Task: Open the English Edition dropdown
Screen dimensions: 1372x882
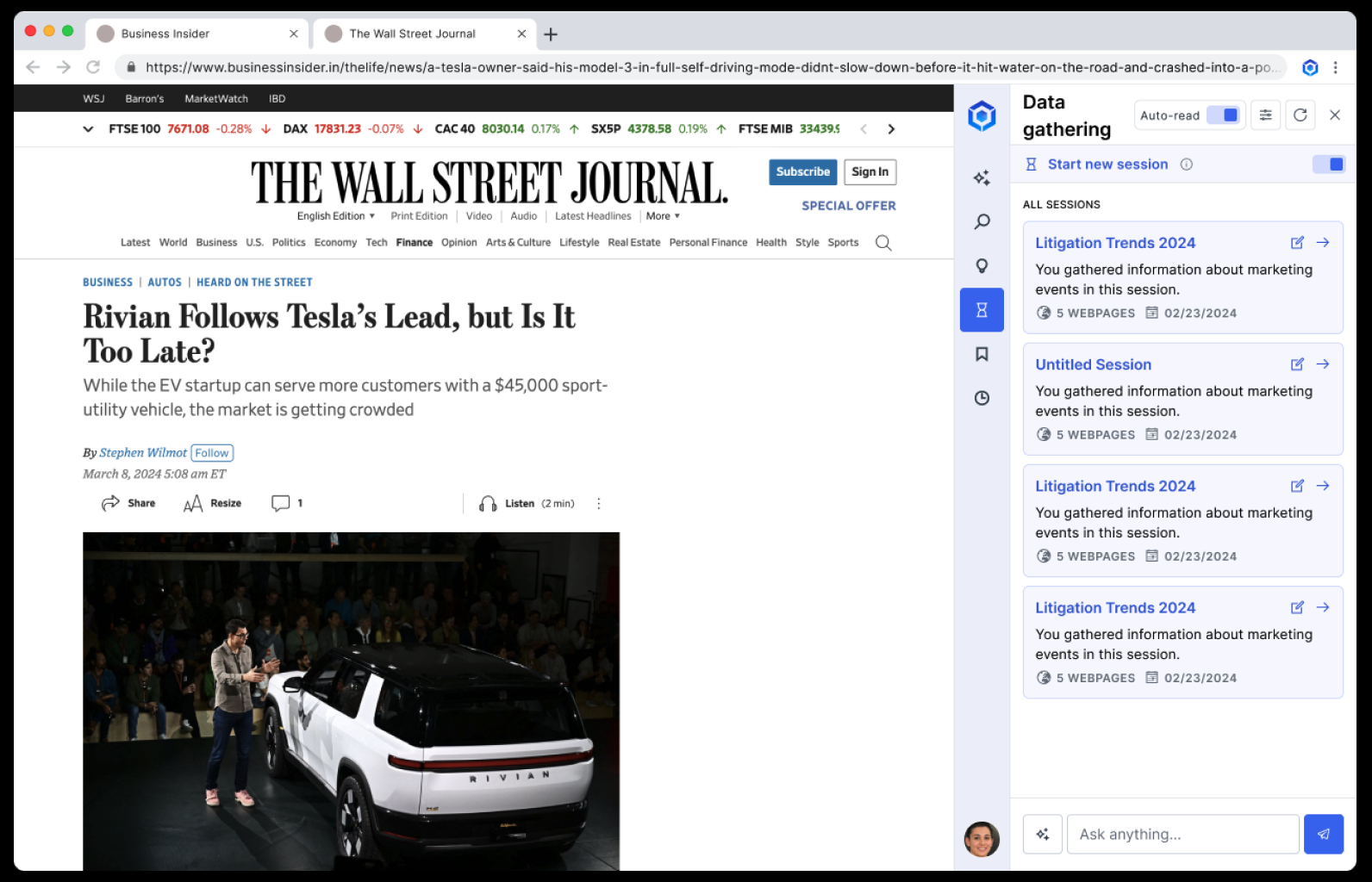Action: click(336, 216)
